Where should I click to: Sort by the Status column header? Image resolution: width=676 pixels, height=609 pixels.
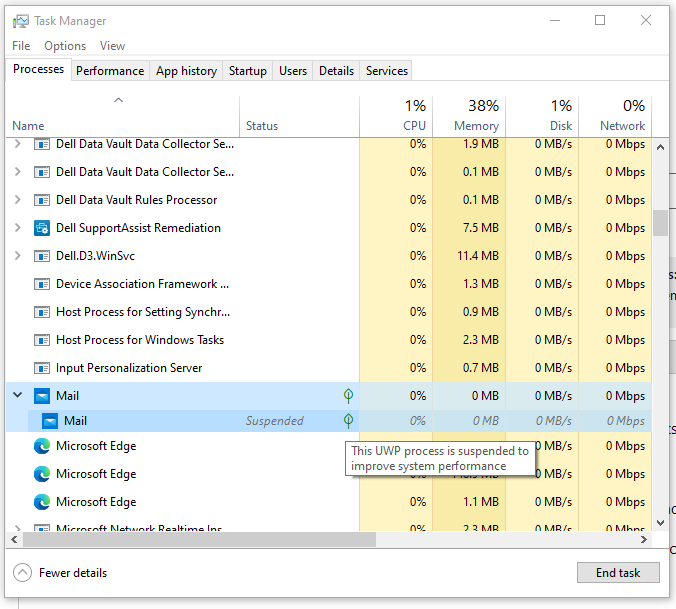pyautogui.click(x=299, y=116)
